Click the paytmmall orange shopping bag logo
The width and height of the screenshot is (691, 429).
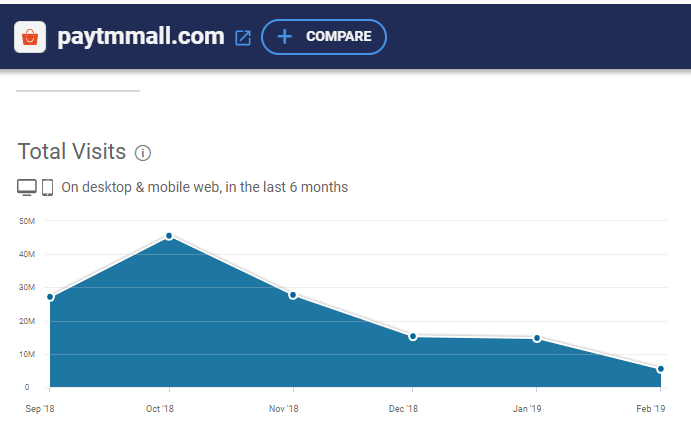[x=30, y=37]
